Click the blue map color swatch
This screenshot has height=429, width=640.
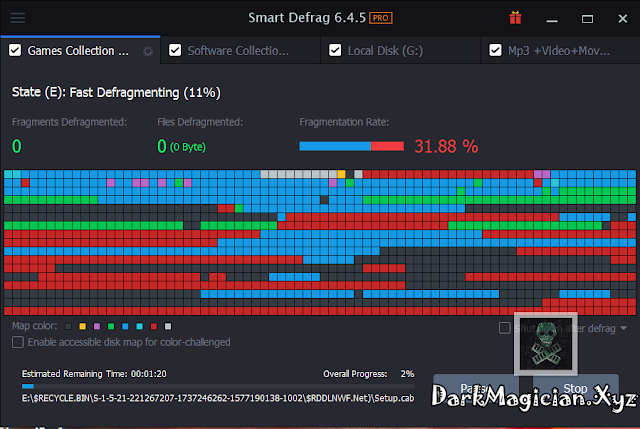tap(125, 326)
